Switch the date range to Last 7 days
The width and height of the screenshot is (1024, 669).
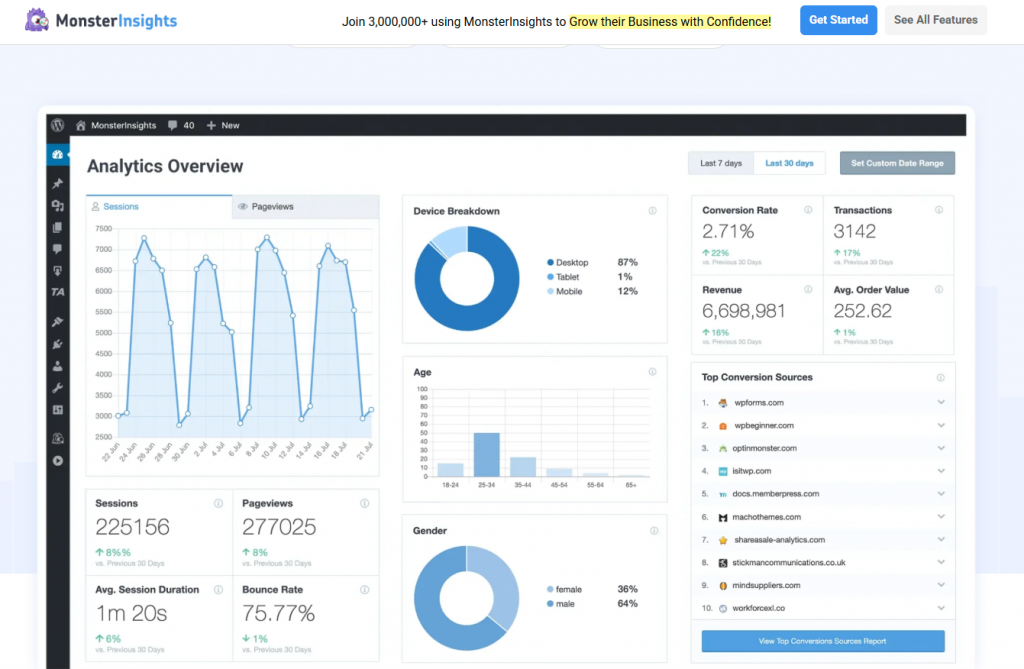pyautogui.click(x=720, y=162)
